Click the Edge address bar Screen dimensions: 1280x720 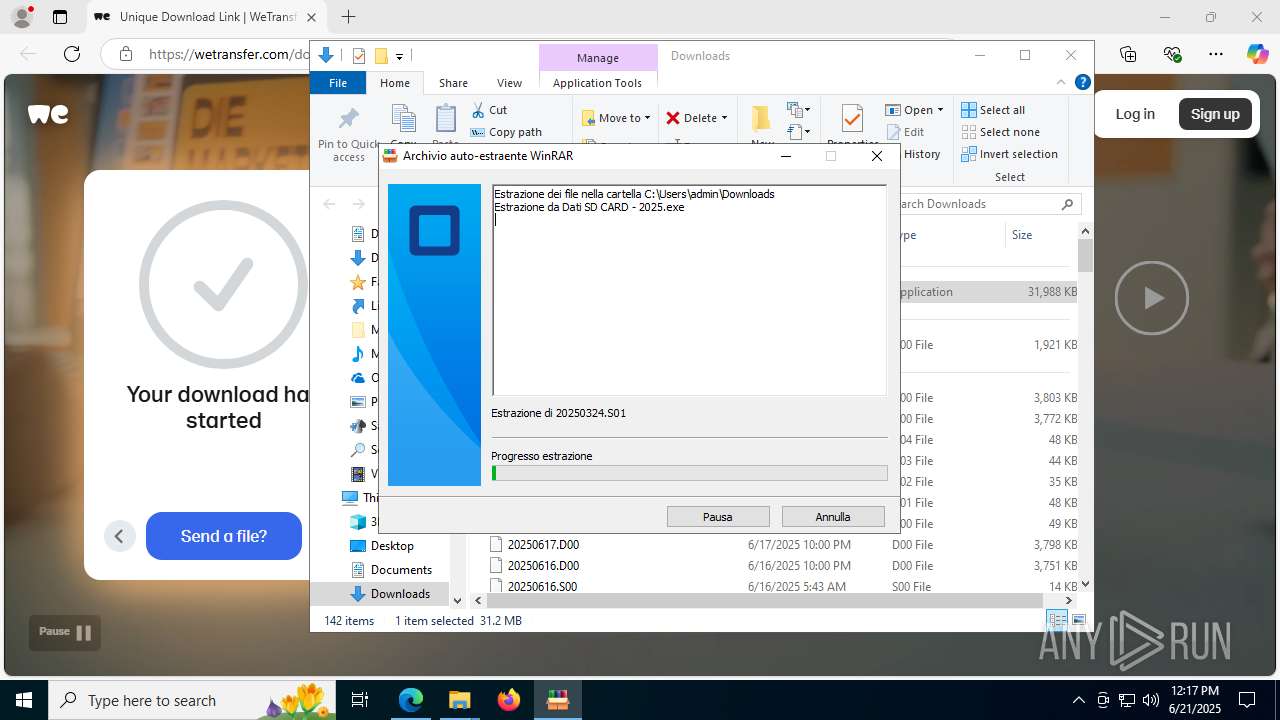(x=228, y=54)
